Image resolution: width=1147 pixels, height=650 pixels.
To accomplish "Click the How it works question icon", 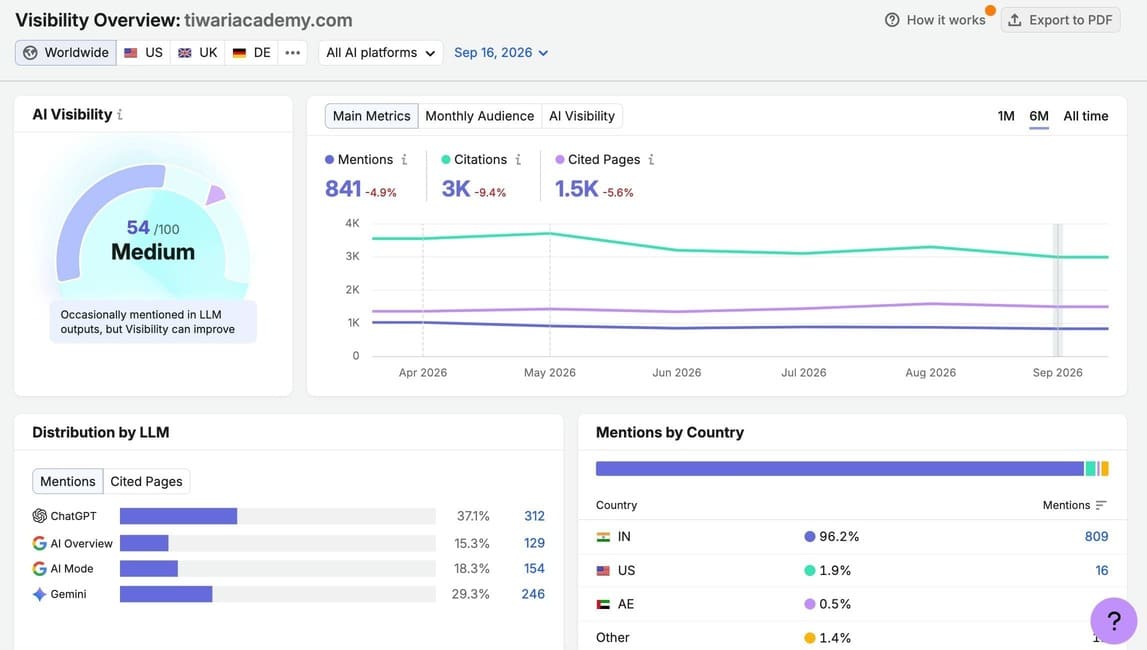I will 892,20.
